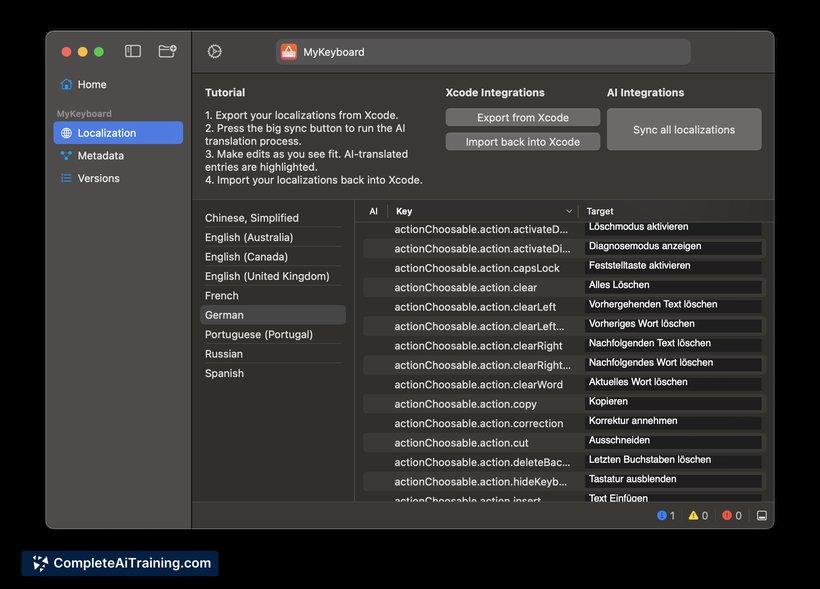Toggle the bottom panel icon in status bar
The height and width of the screenshot is (589, 820).
click(x=762, y=516)
